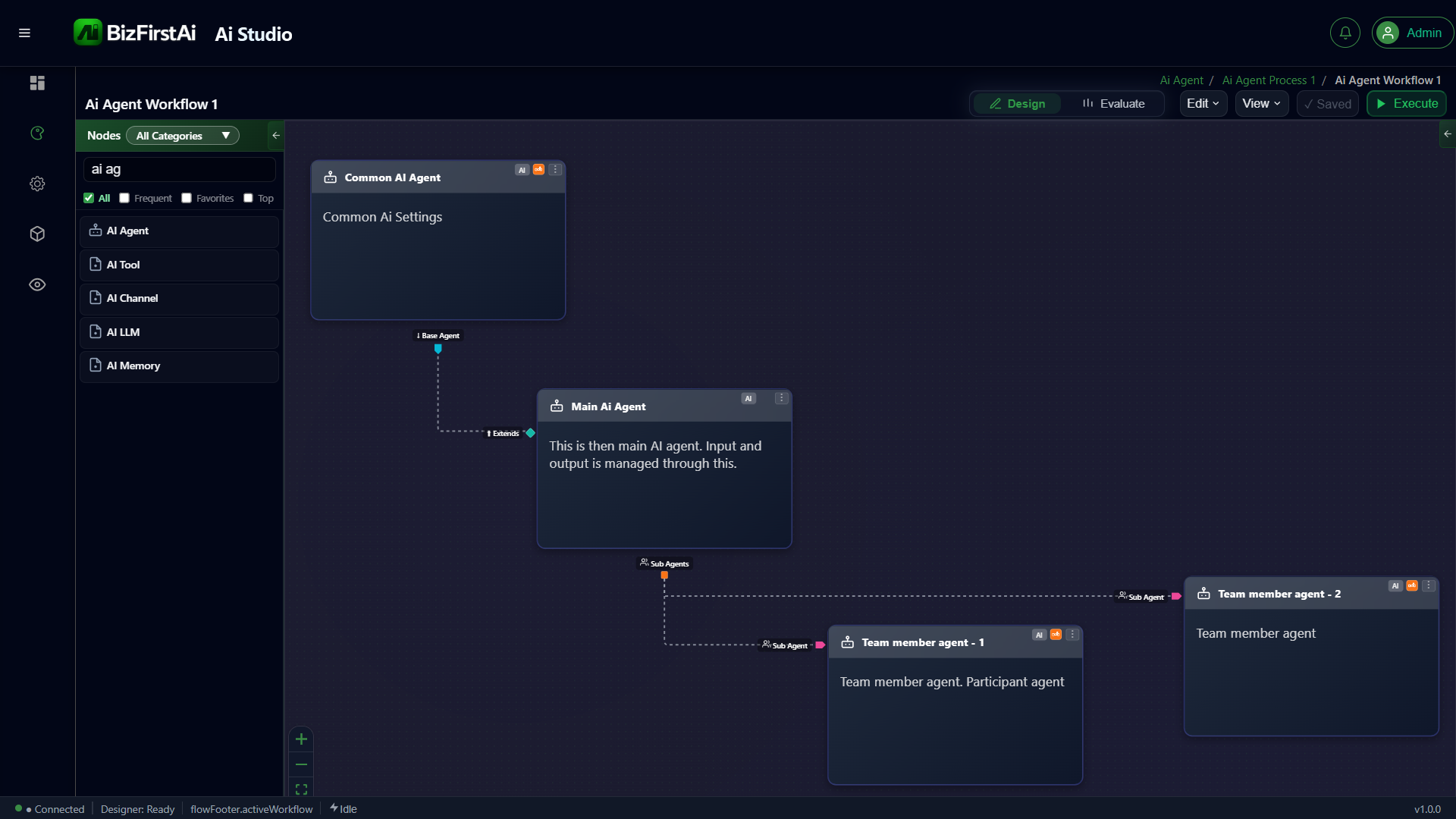
Task: Click the orange badge on Team member agent - 2
Action: point(1412,585)
